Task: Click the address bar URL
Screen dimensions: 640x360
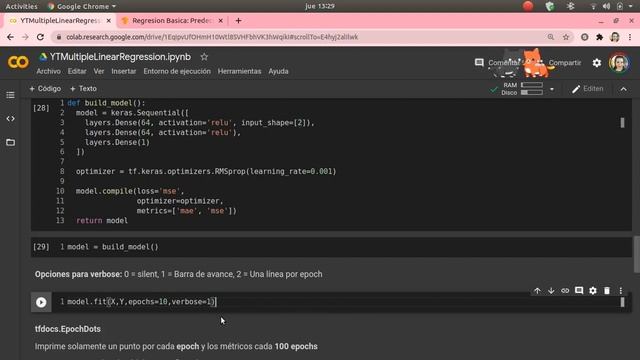Action: click(212, 37)
